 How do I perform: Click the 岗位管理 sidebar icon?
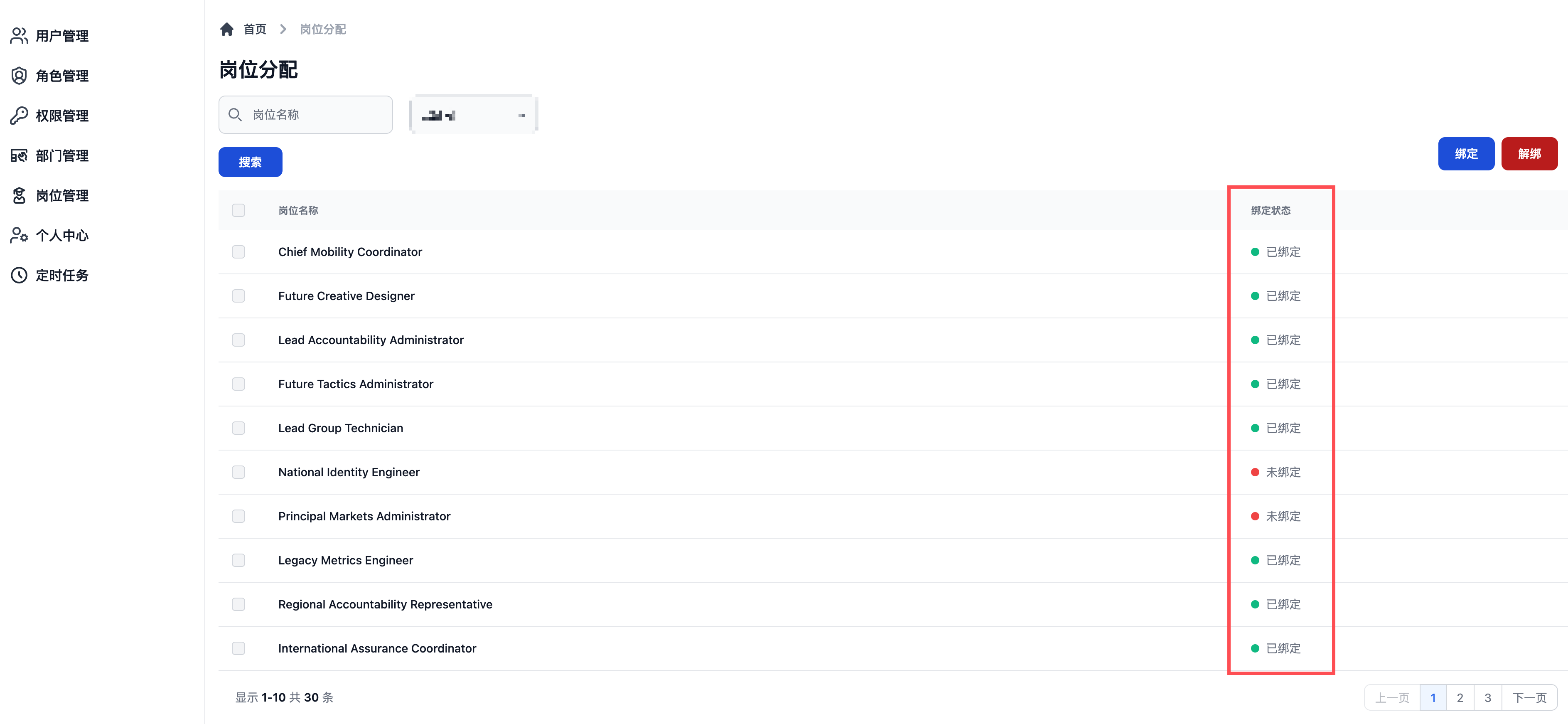[19, 195]
